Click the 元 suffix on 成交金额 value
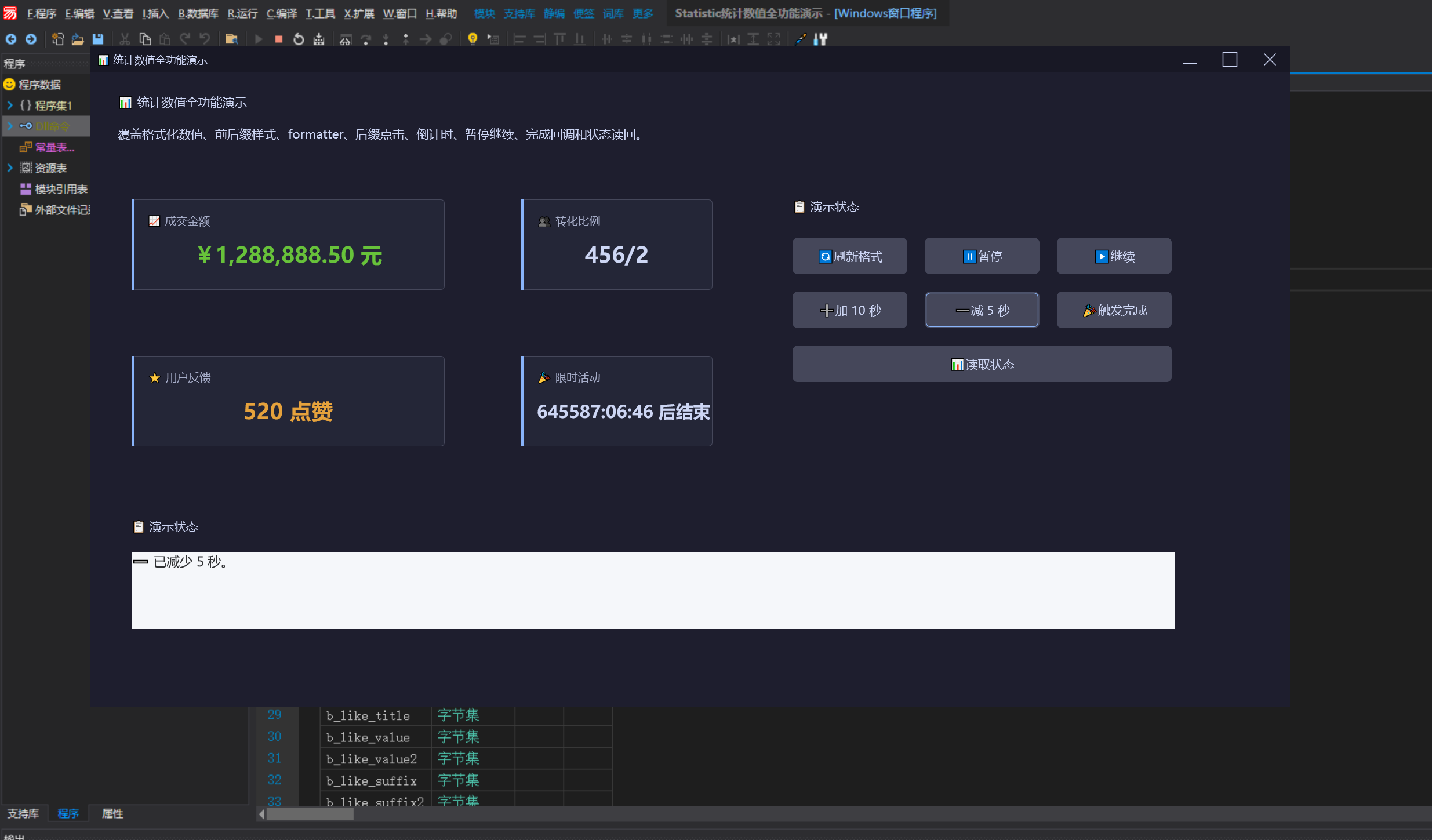Screen dimensions: 1432x840 pos(372,255)
